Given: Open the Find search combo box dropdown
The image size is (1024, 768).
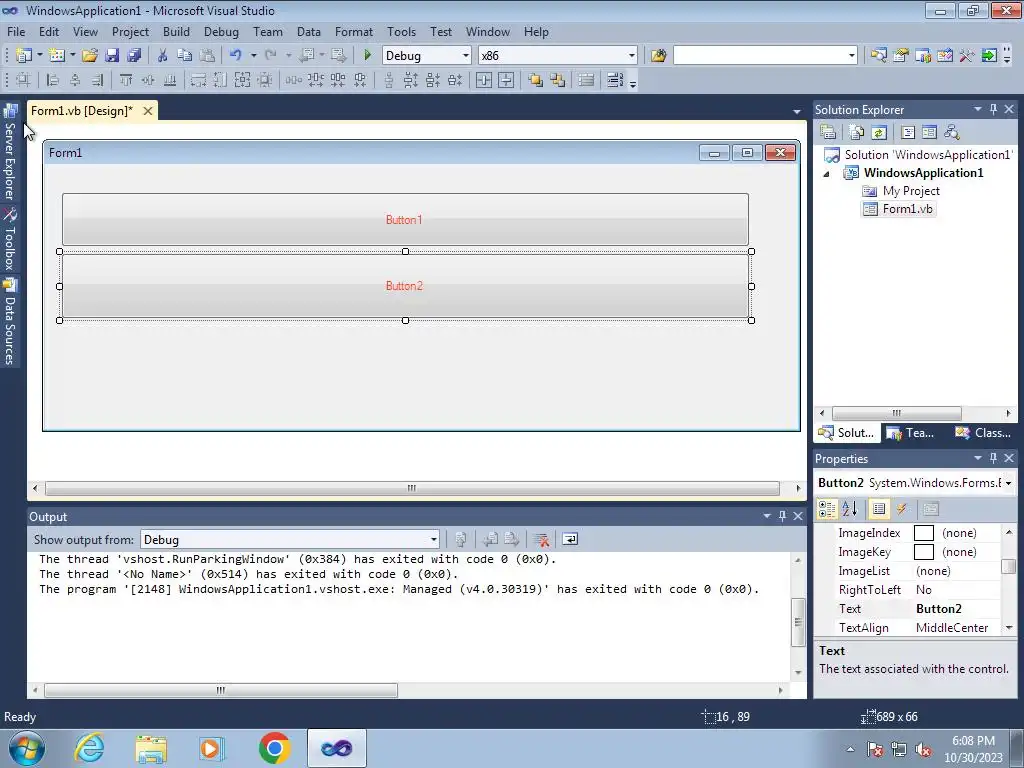Looking at the screenshot, I should pyautogui.click(x=852, y=56).
